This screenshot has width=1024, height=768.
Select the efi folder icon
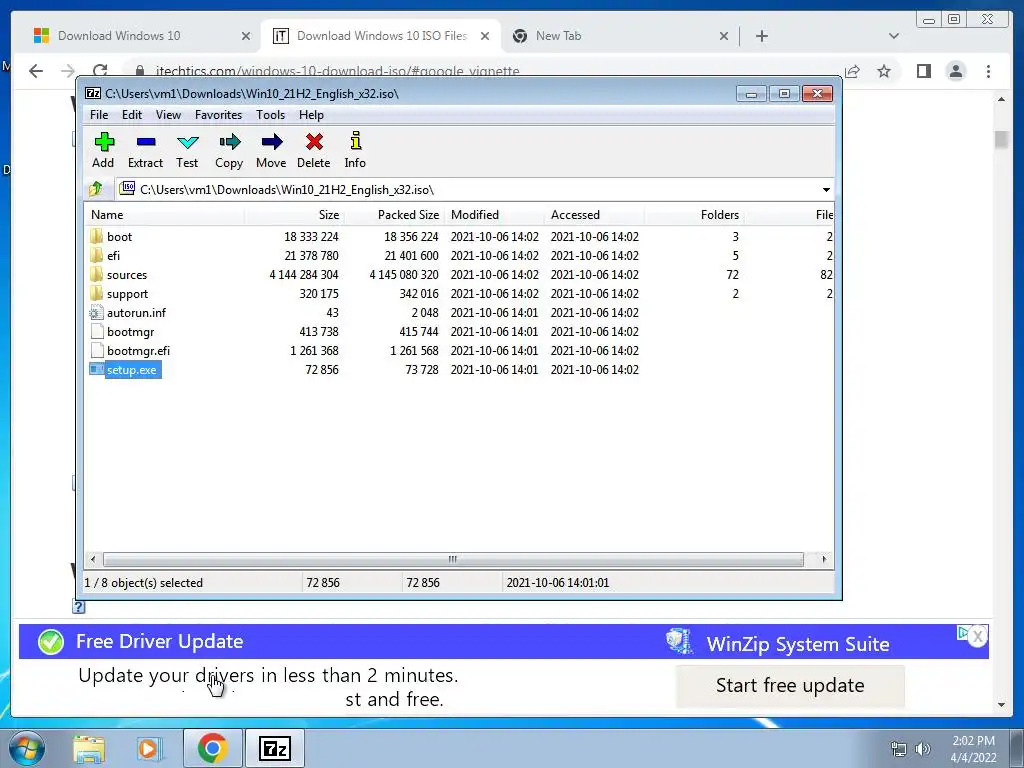pyautogui.click(x=97, y=255)
